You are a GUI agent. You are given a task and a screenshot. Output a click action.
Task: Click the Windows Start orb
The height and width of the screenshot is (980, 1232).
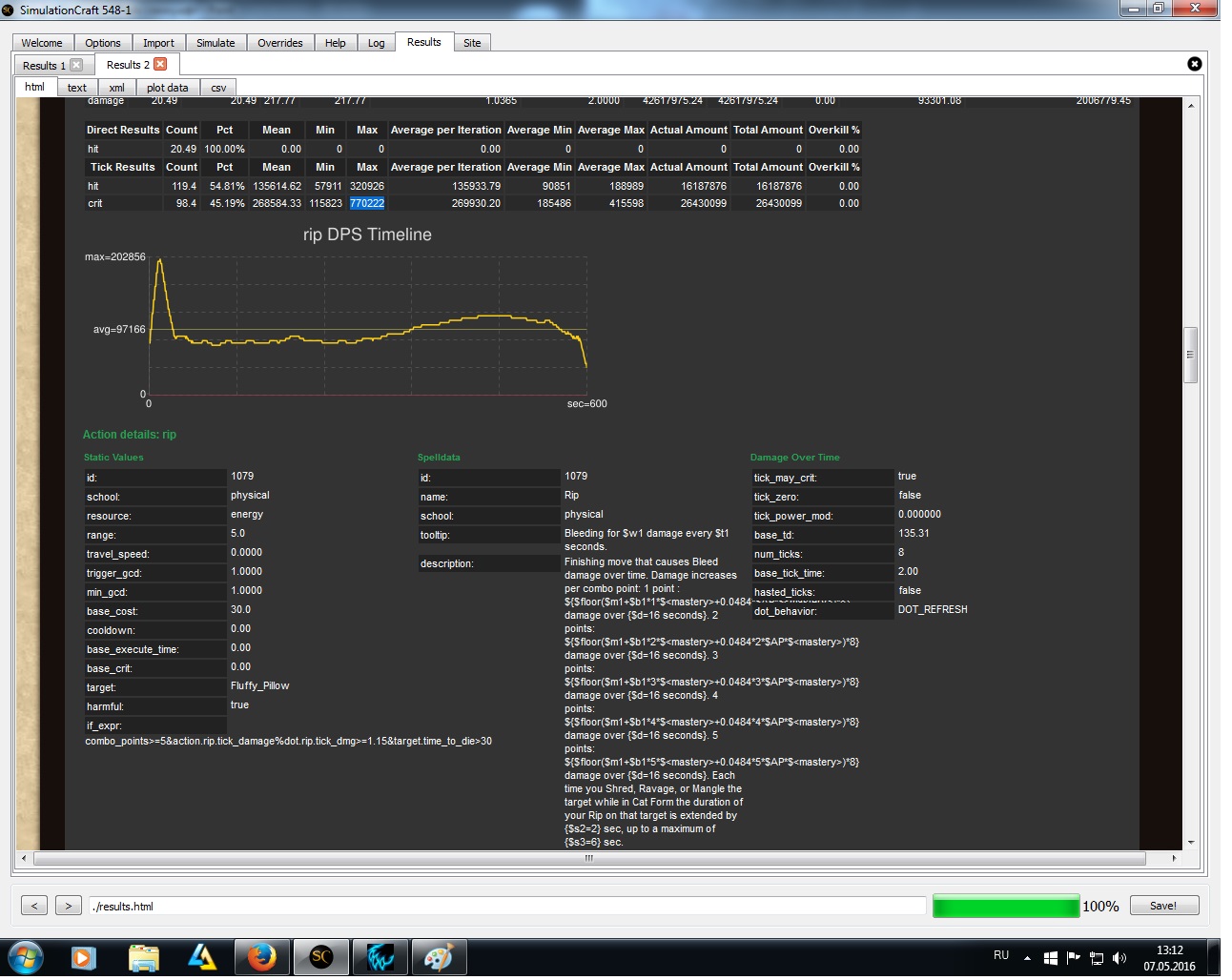tap(26, 957)
